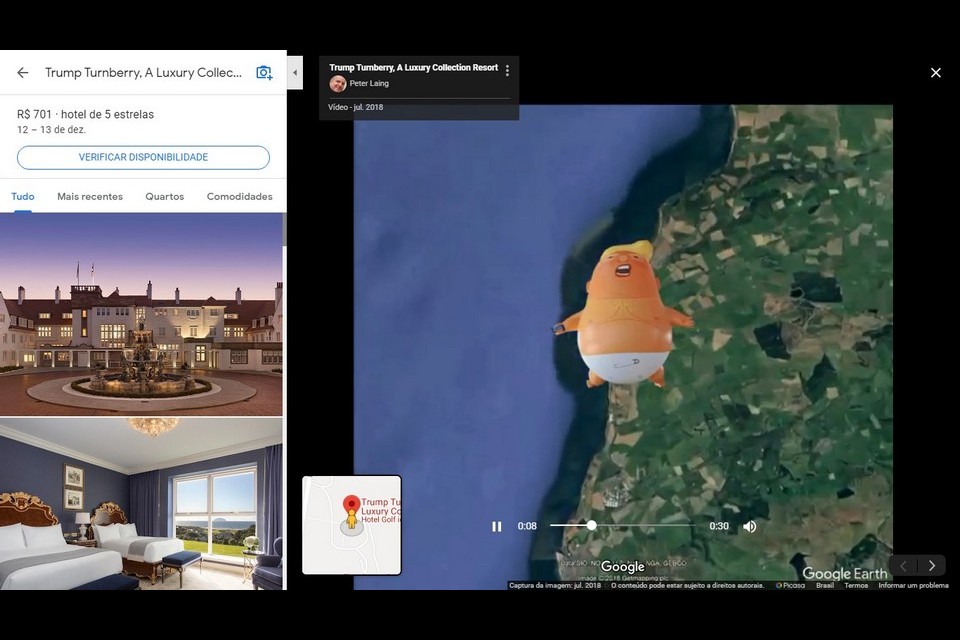Open the Comodidades tab
This screenshot has height=640, width=960.
tap(239, 197)
